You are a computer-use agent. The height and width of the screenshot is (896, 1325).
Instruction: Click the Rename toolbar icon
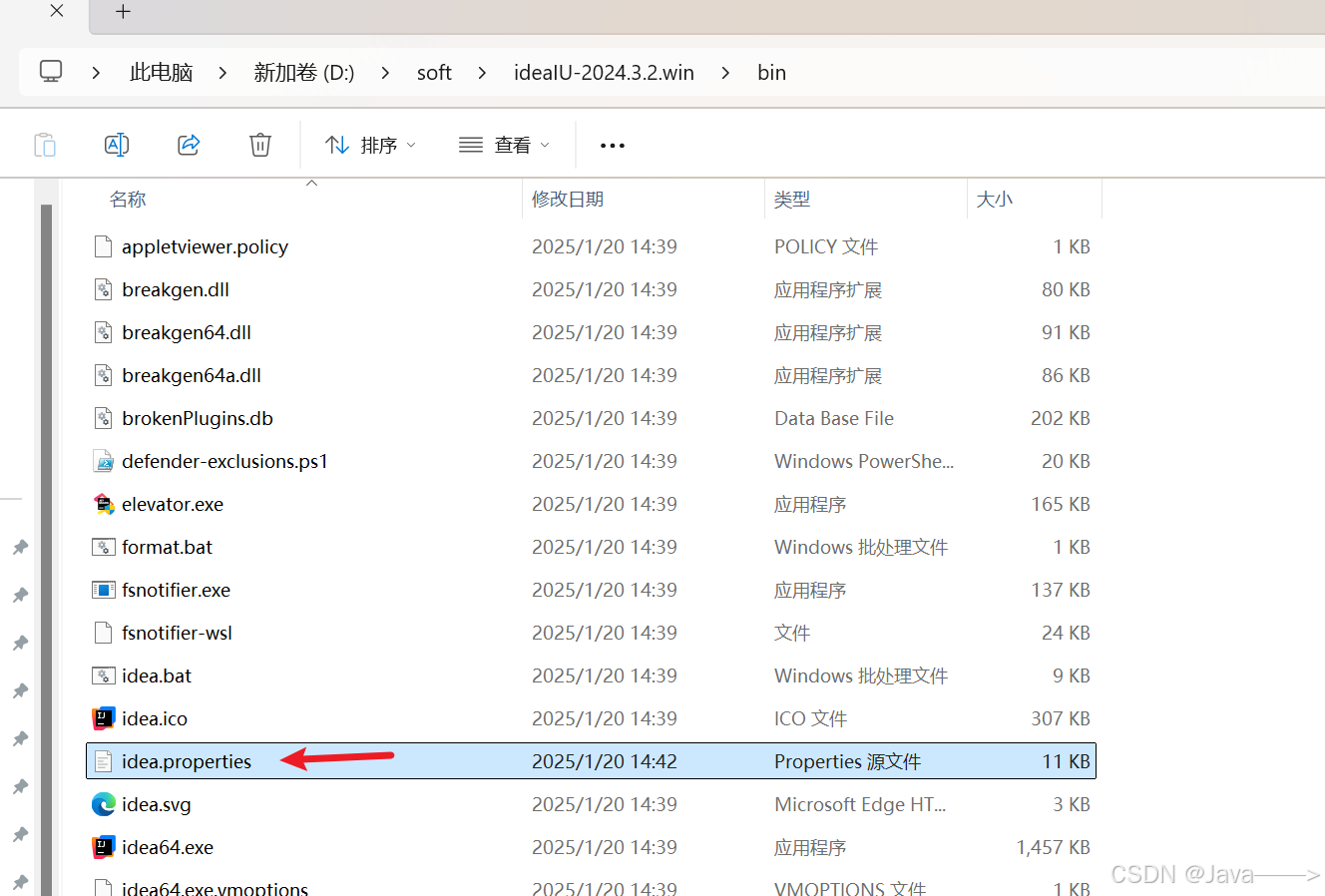tap(117, 145)
